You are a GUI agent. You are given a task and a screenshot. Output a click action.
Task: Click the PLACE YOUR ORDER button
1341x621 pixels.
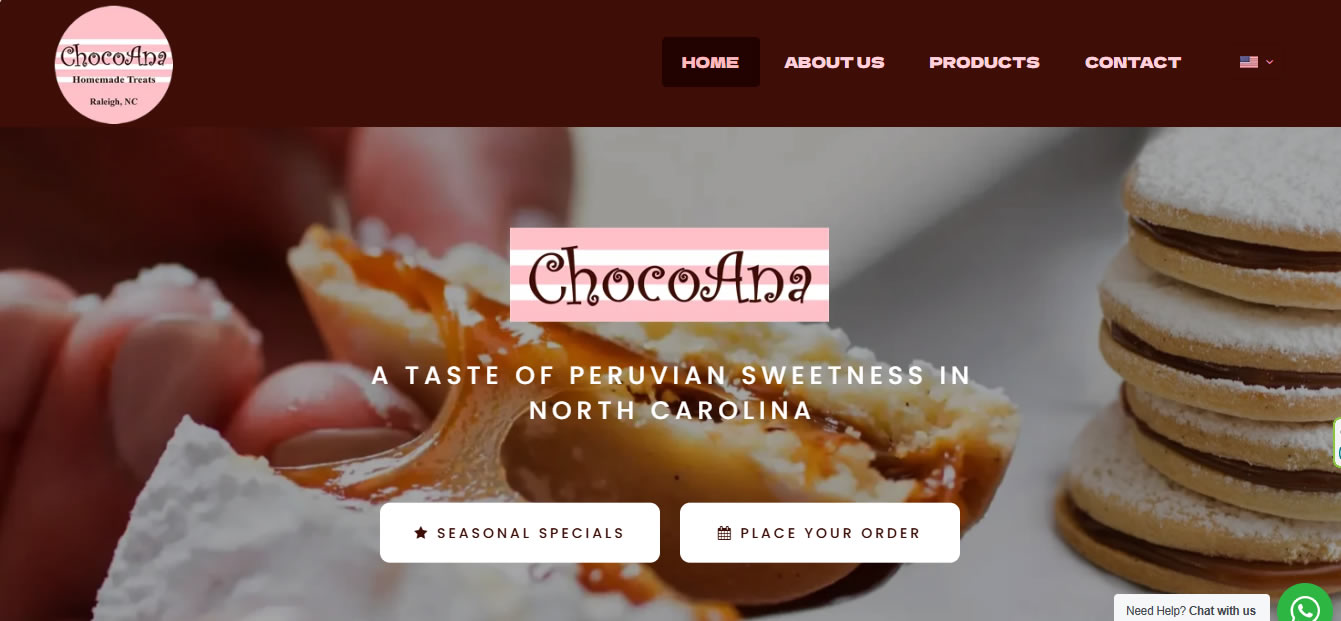tap(820, 533)
